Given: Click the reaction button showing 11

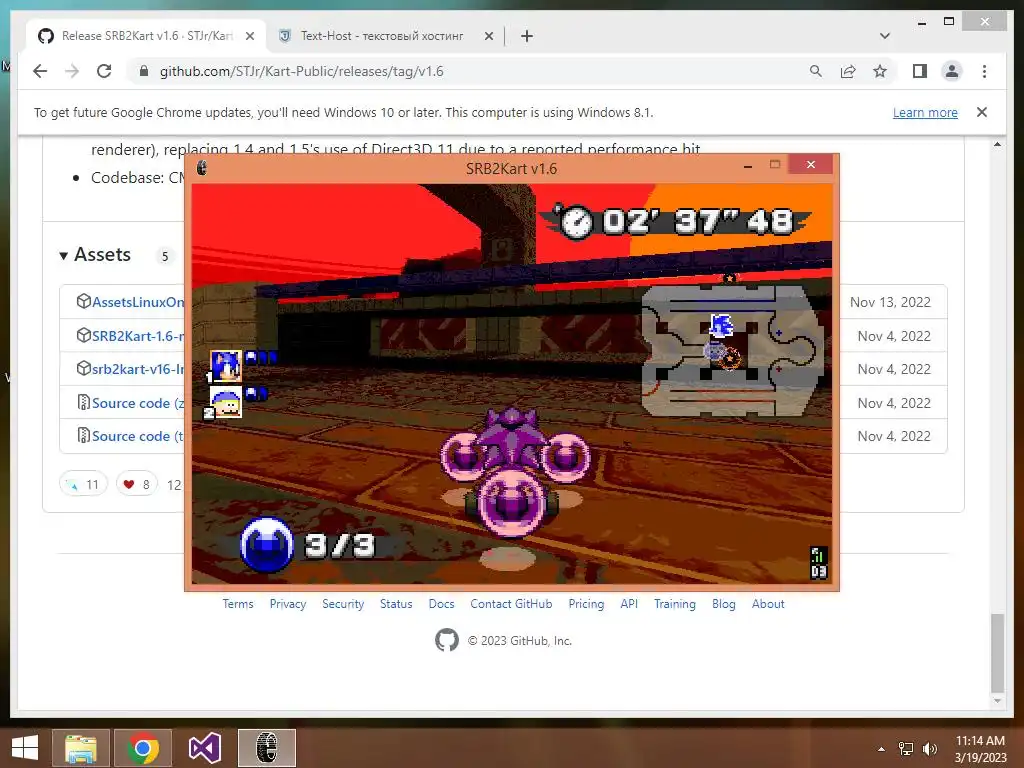Looking at the screenshot, I should click(x=83, y=484).
